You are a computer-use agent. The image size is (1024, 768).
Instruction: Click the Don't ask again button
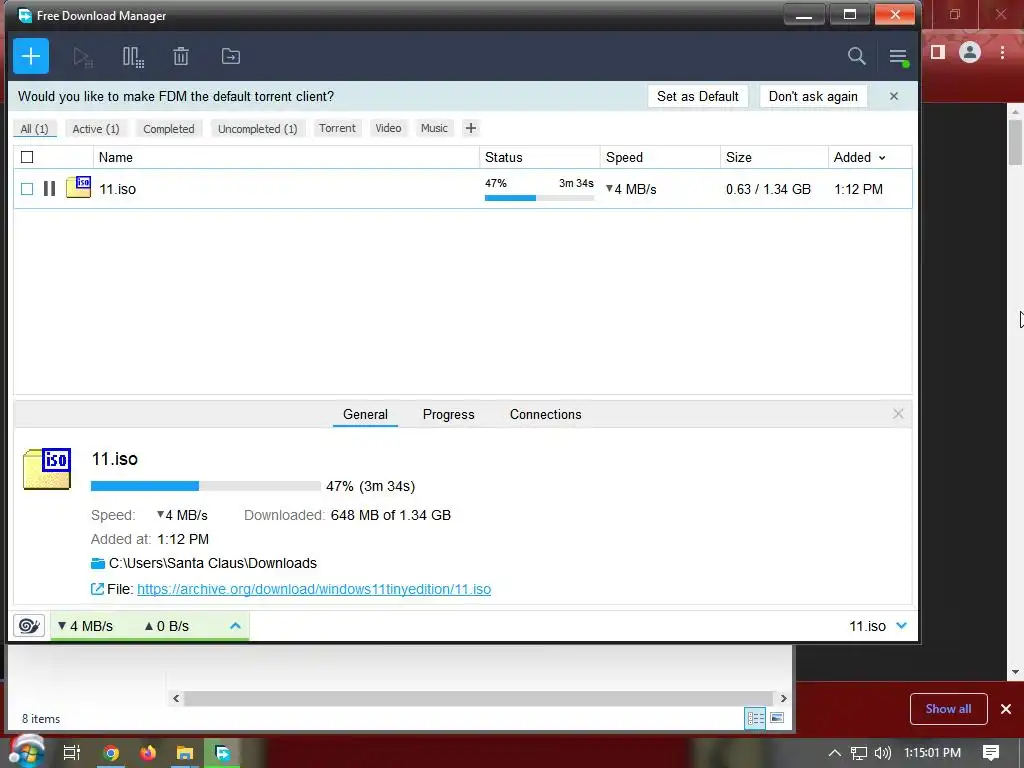click(x=813, y=96)
